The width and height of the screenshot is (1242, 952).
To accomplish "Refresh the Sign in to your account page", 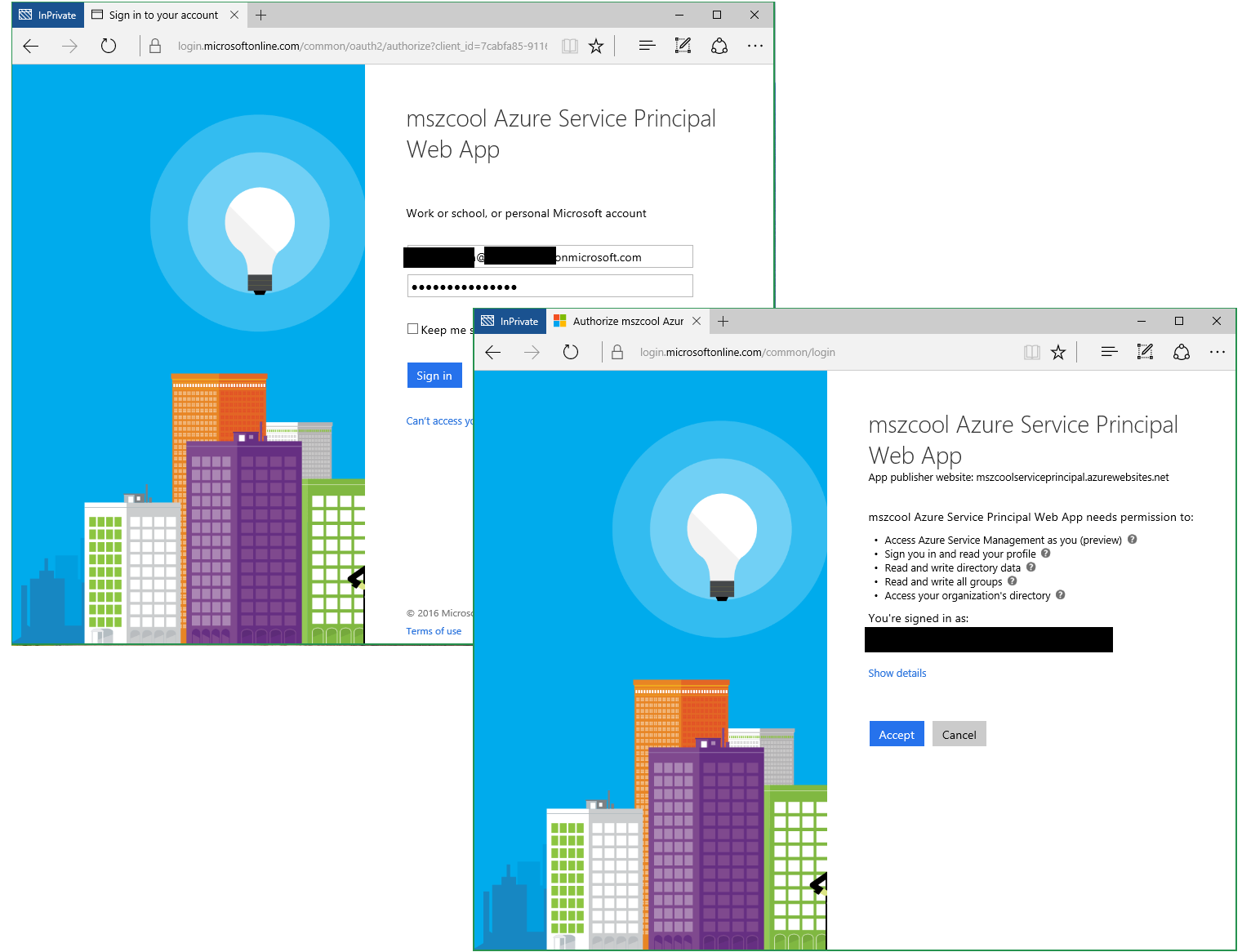I will (109, 47).
